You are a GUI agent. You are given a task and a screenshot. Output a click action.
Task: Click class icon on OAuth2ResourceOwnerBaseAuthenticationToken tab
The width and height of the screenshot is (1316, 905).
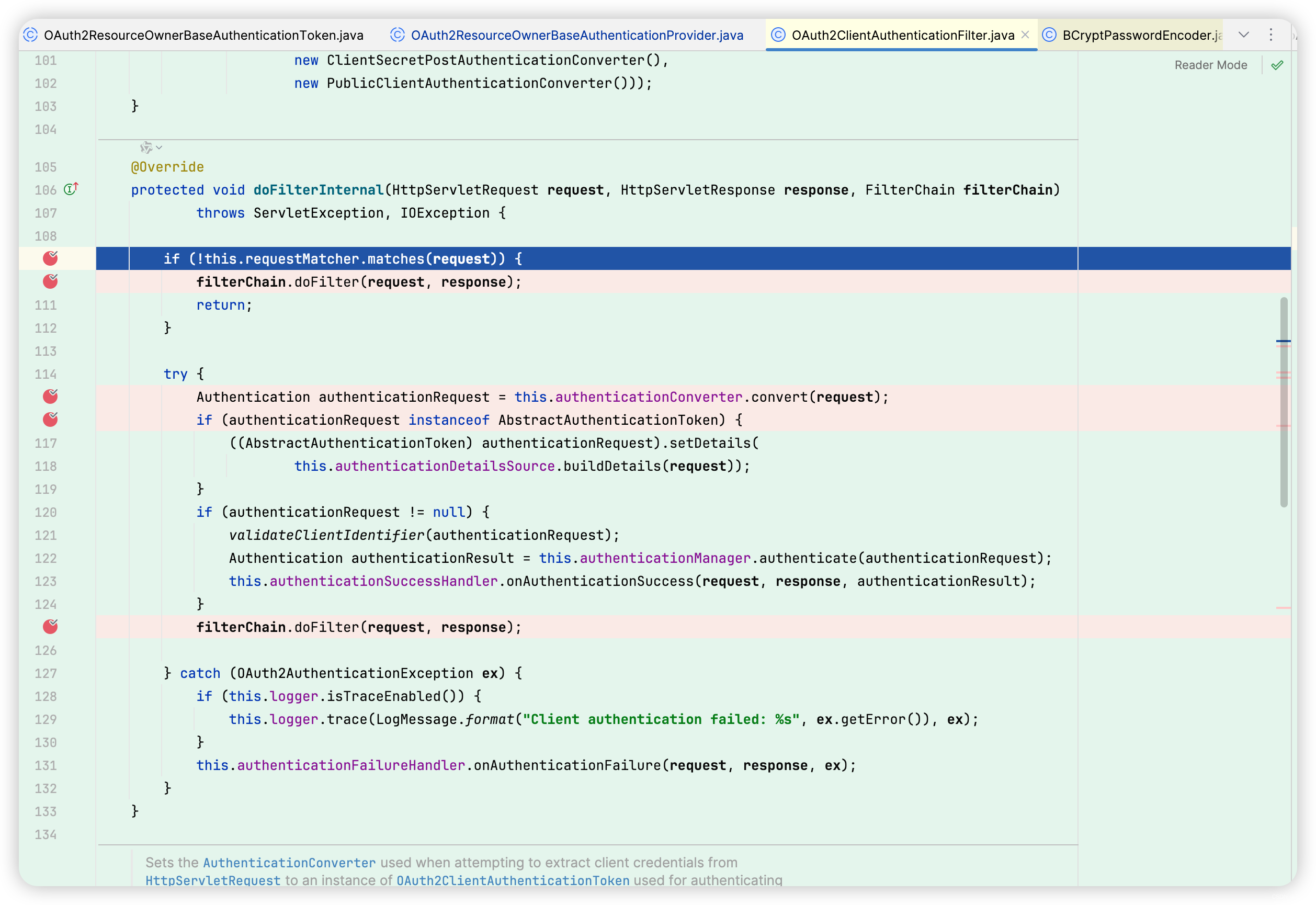tap(31, 35)
